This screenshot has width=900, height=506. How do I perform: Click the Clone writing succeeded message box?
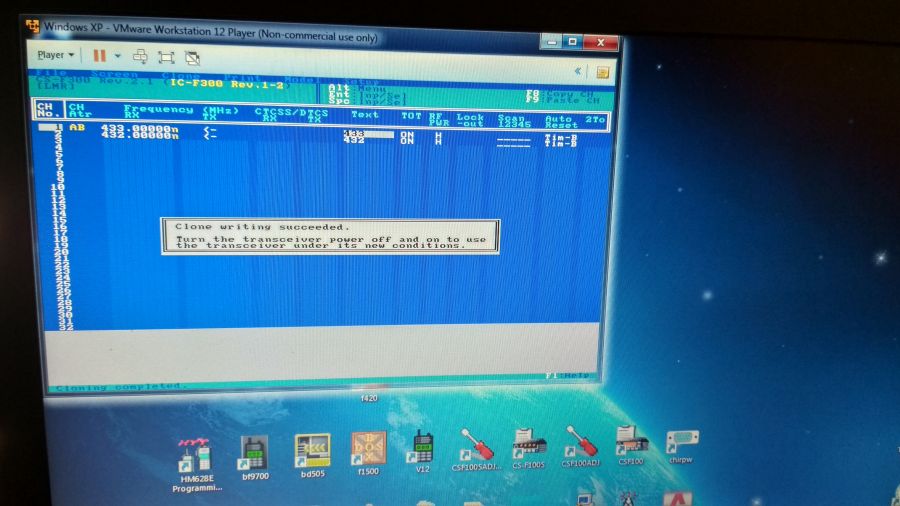[330, 236]
